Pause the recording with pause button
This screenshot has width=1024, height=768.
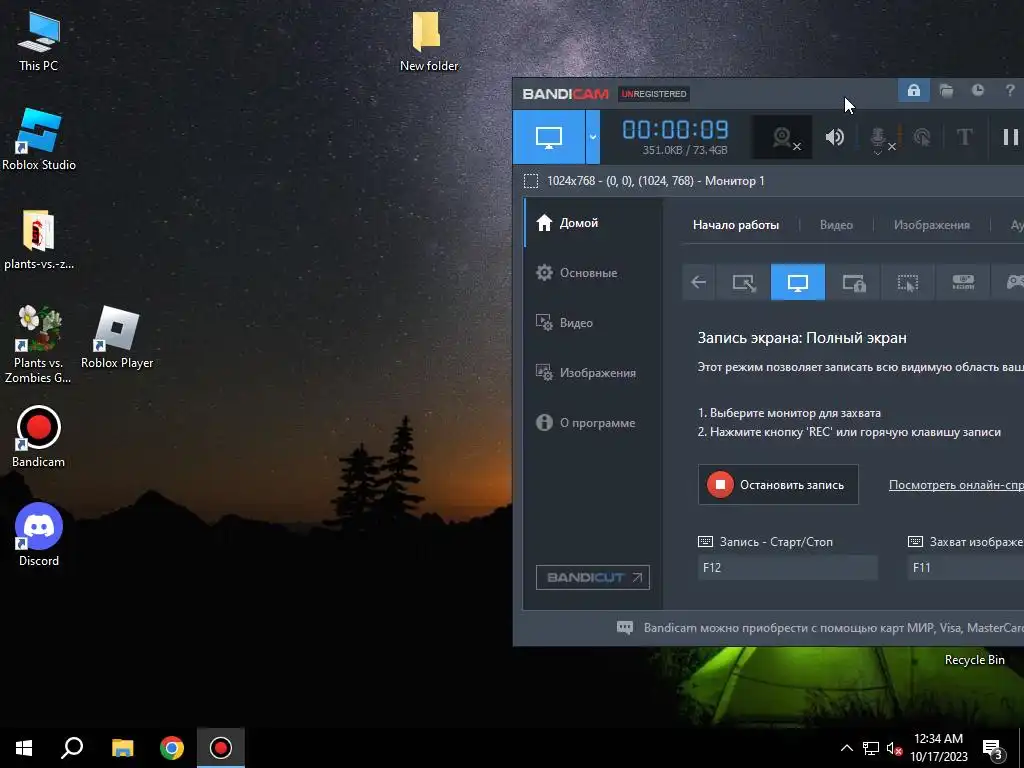point(1010,137)
